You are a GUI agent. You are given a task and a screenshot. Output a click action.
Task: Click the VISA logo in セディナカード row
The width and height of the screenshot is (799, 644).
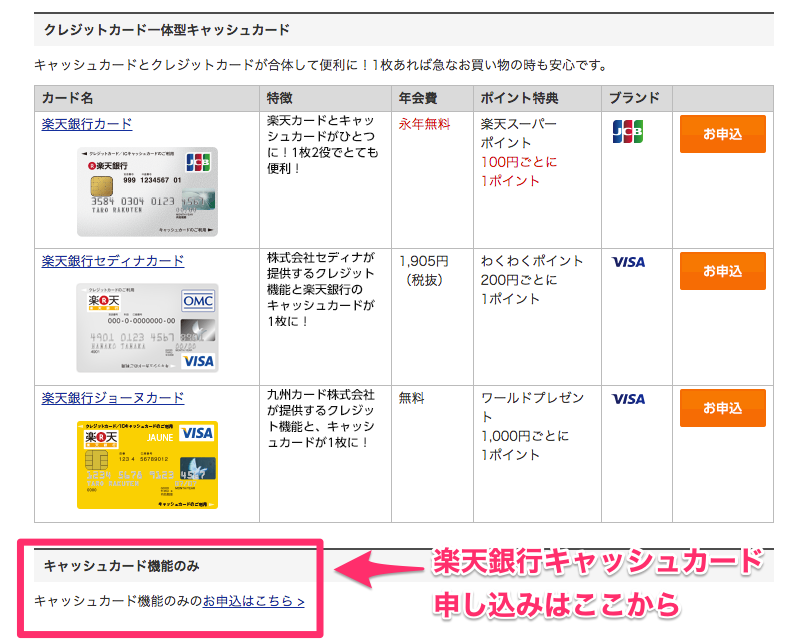(x=629, y=262)
